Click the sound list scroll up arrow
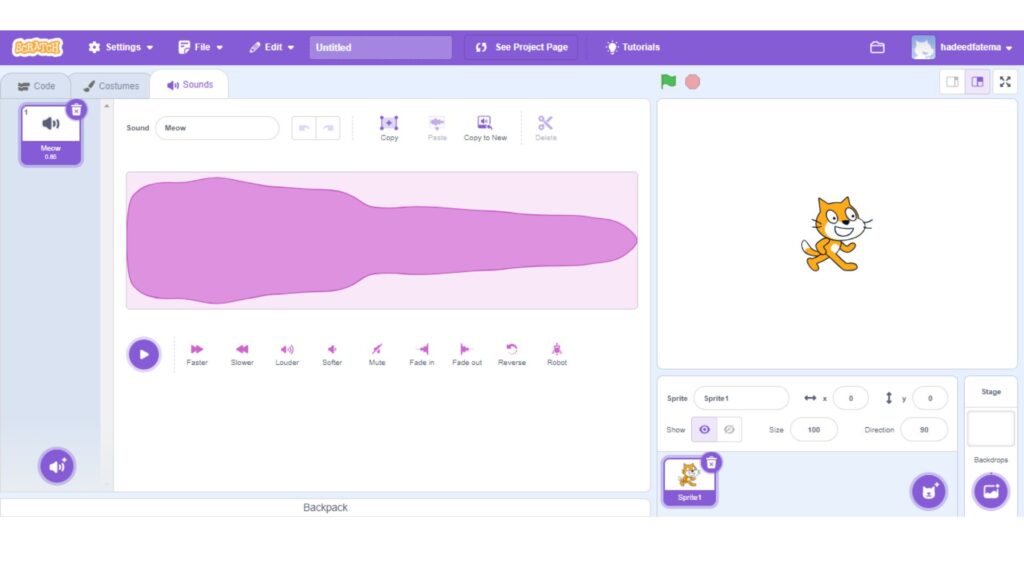1024x576 pixels. click(x=107, y=106)
